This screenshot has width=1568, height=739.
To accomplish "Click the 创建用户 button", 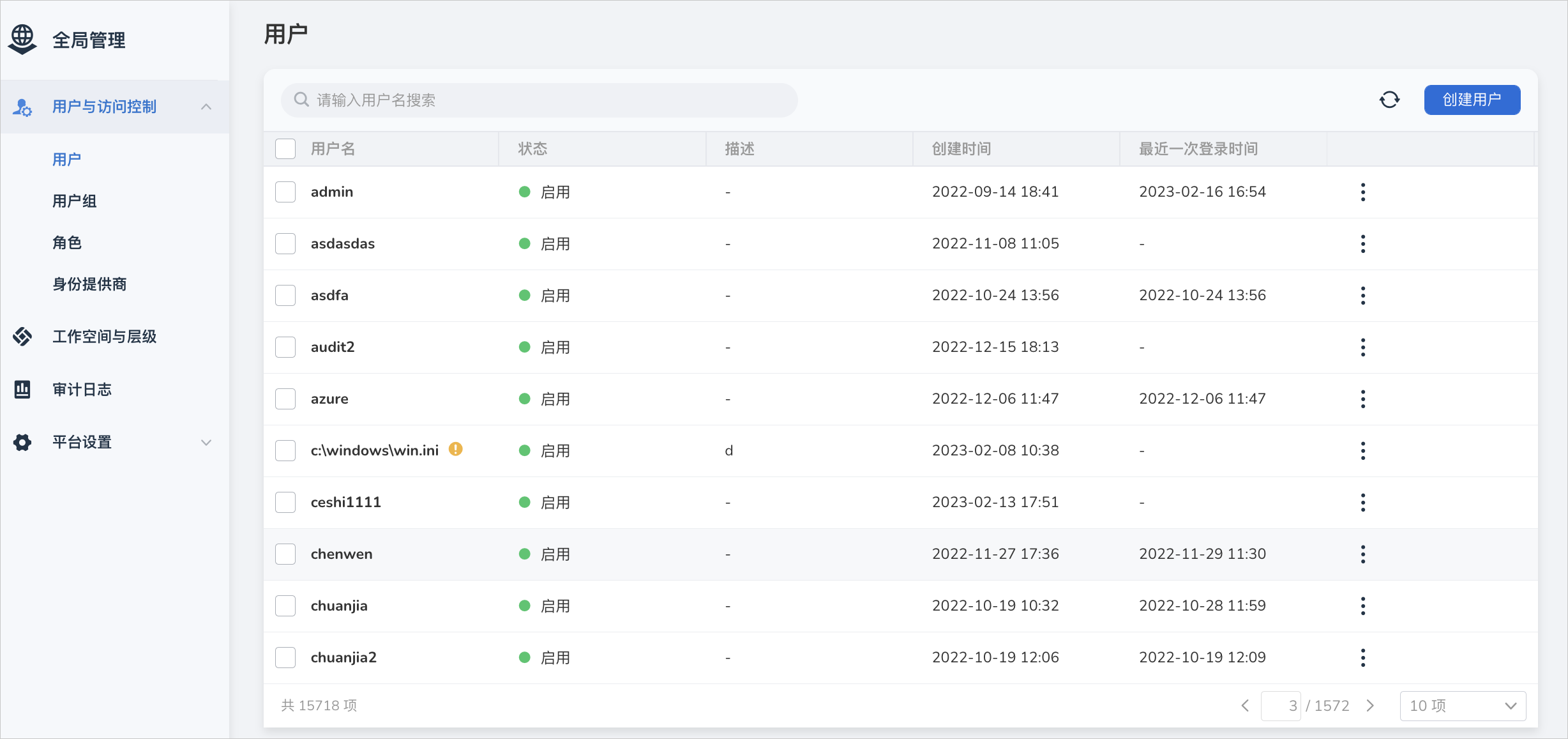I will (x=1472, y=100).
